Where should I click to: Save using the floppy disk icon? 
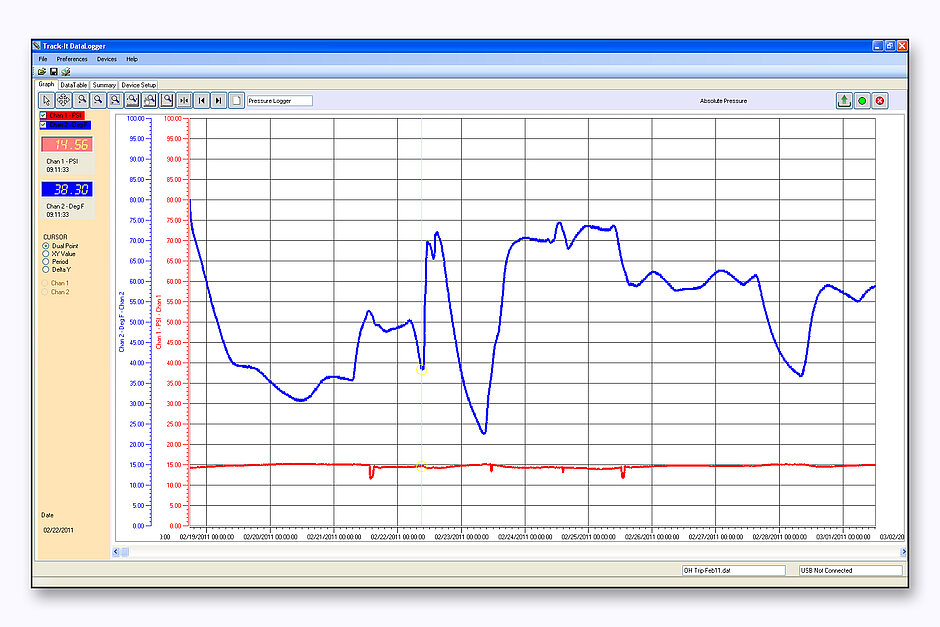54,72
